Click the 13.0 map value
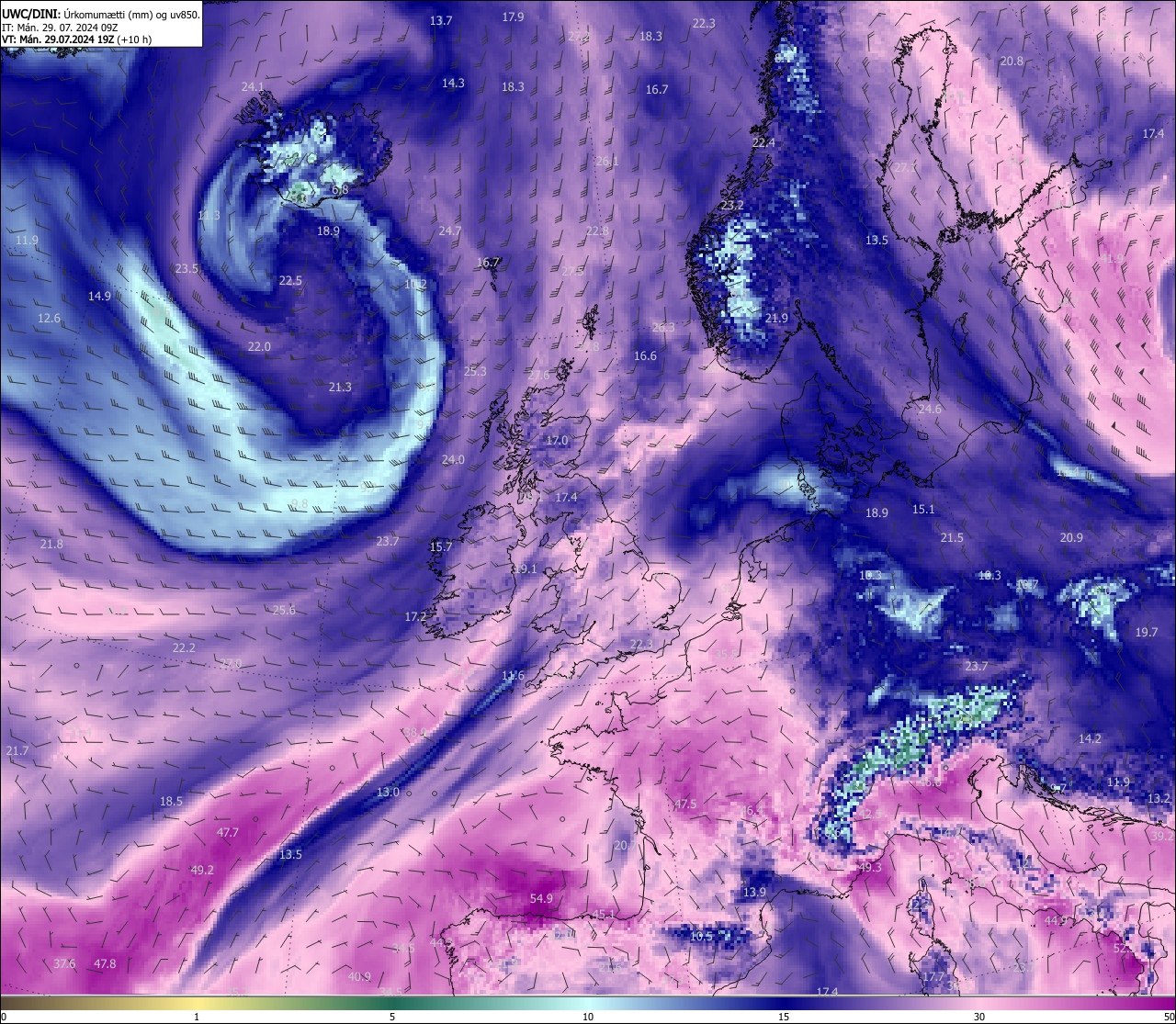This screenshot has height=1024, width=1176. (x=388, y=792)
